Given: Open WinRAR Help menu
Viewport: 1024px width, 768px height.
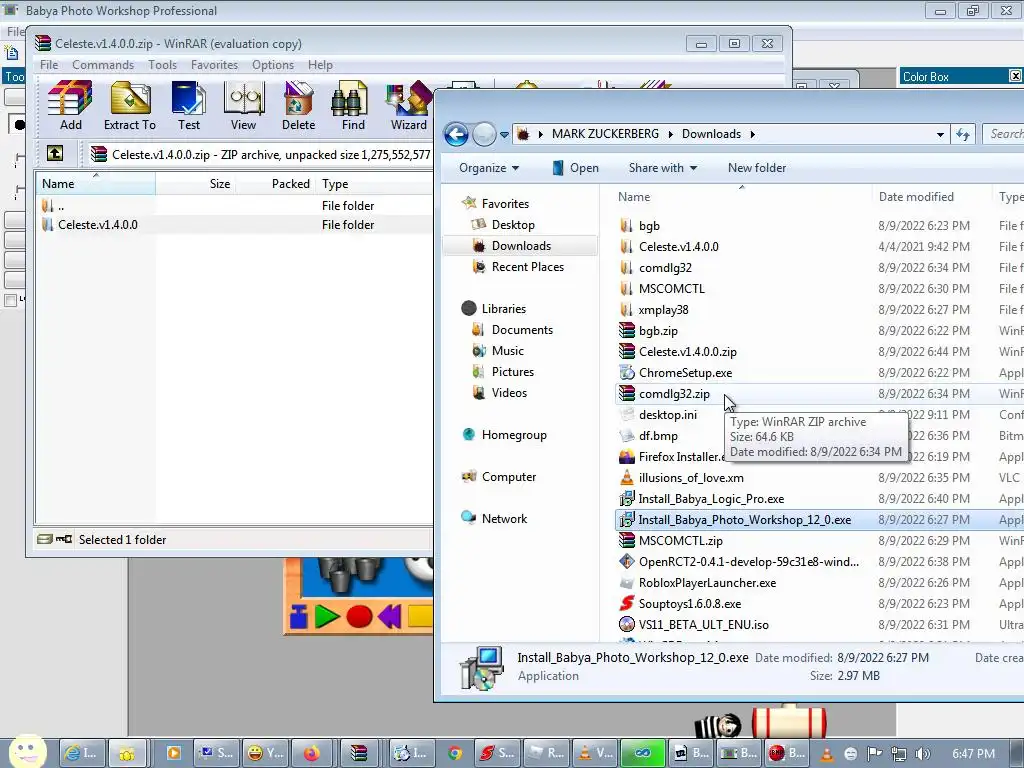Looking at the screenshot, I should point(321,65).
